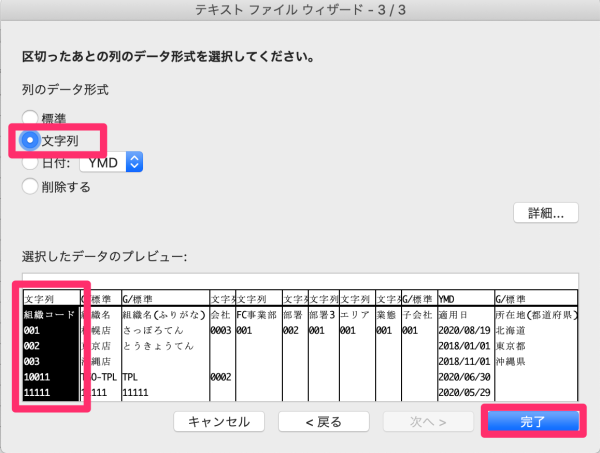
Task: Select the エリア column in preview
Action: click(x=354, y=313)
